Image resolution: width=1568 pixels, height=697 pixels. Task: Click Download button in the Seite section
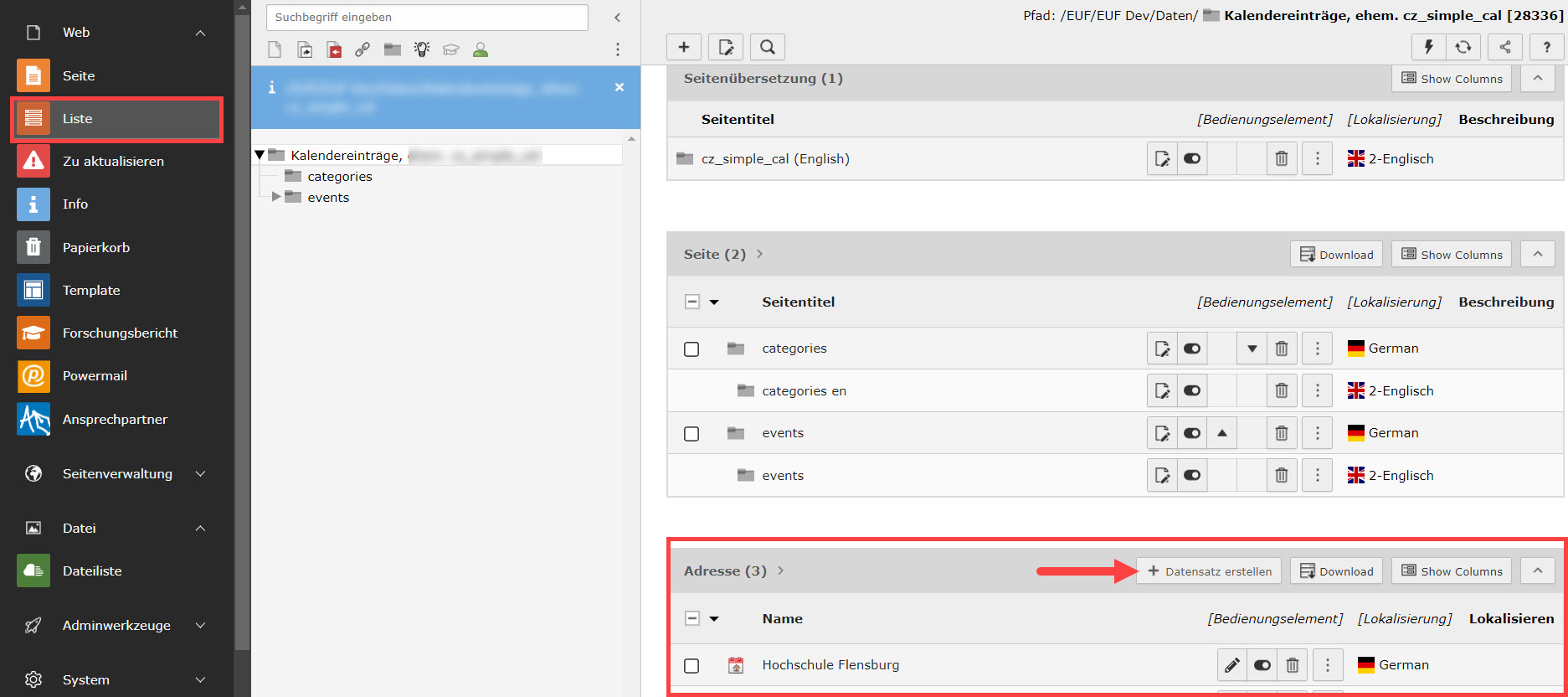1336,255
